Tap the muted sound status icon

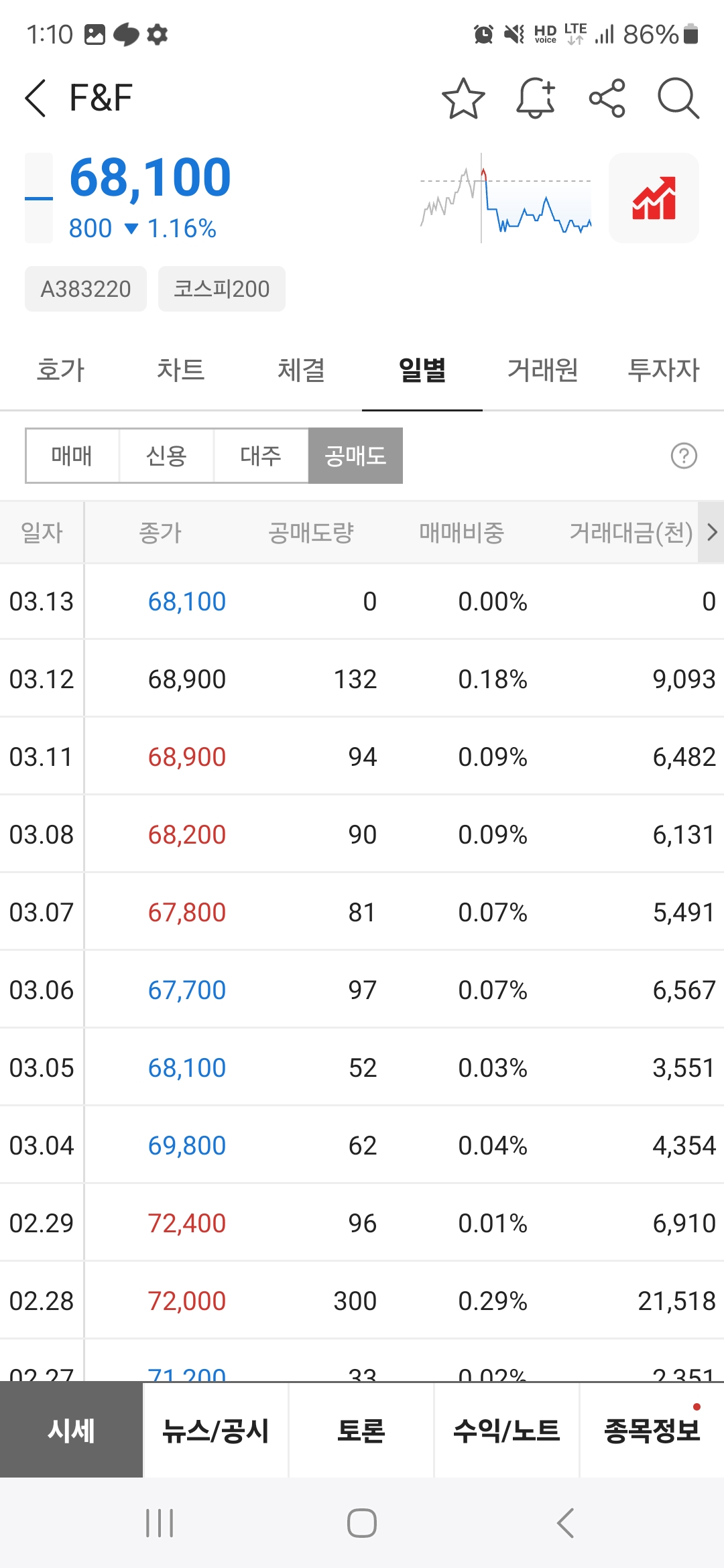point(514,34)
